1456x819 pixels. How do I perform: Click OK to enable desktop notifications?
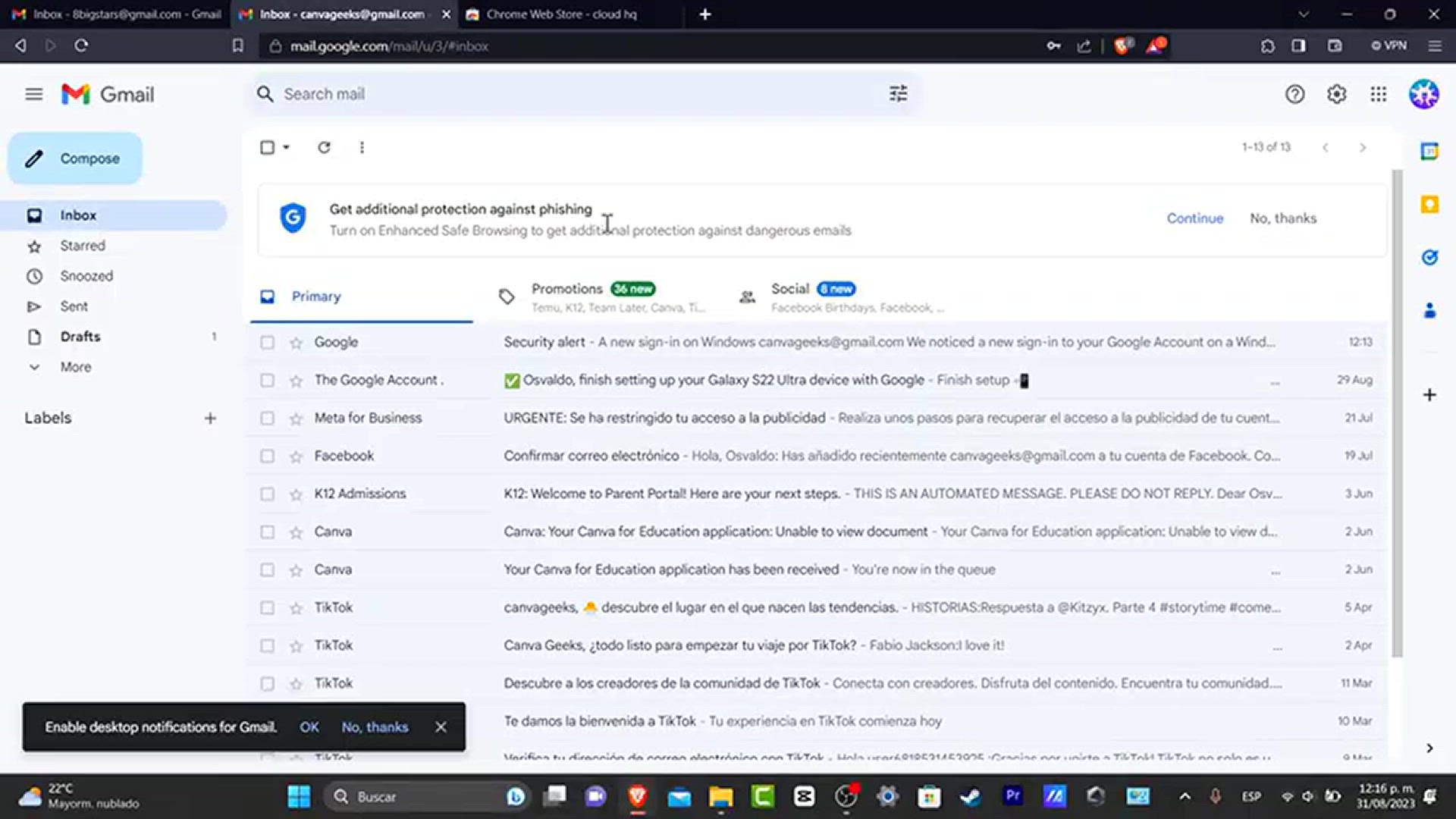click(x=309, y=726)
